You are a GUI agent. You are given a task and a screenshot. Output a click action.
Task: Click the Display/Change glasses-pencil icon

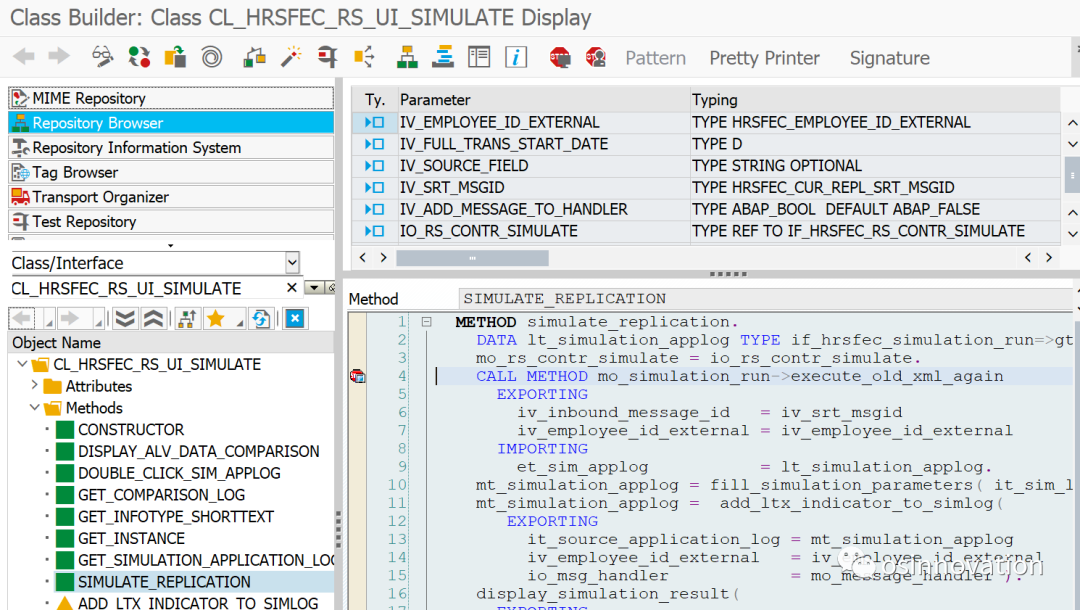pyautogui.click(x=103, y=56)
